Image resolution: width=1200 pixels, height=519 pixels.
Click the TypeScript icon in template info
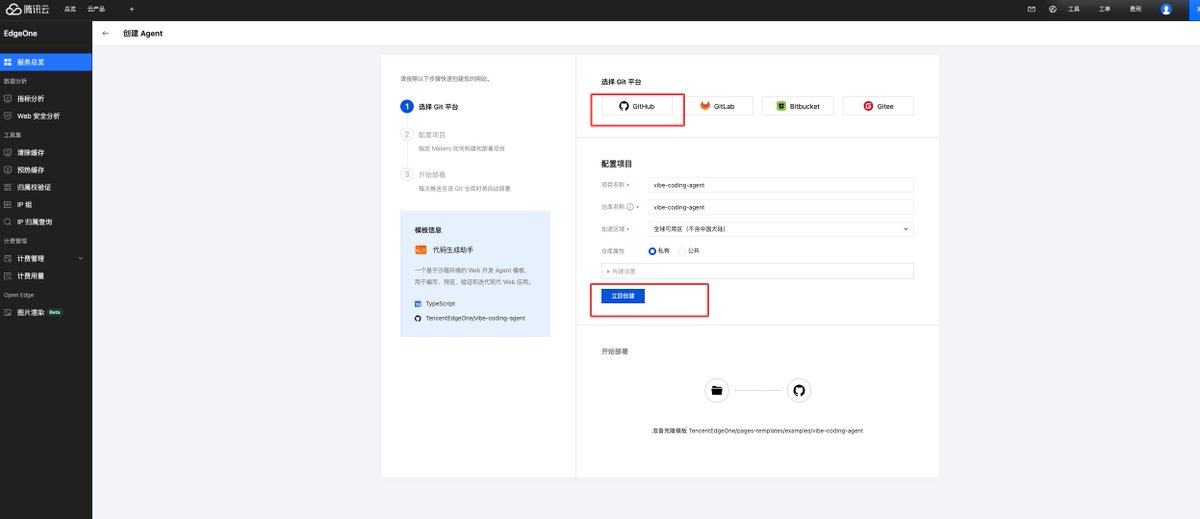(x=418, y=303)
